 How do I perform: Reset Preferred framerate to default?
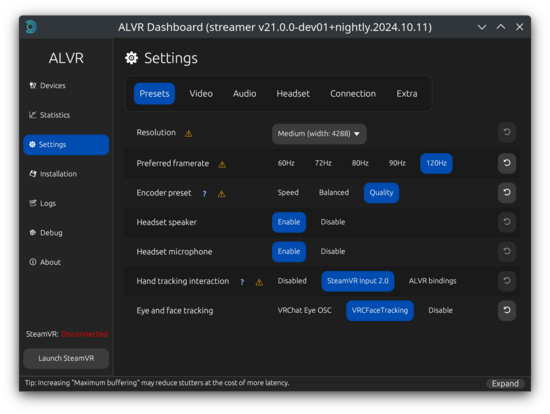[x=507, y=163]
